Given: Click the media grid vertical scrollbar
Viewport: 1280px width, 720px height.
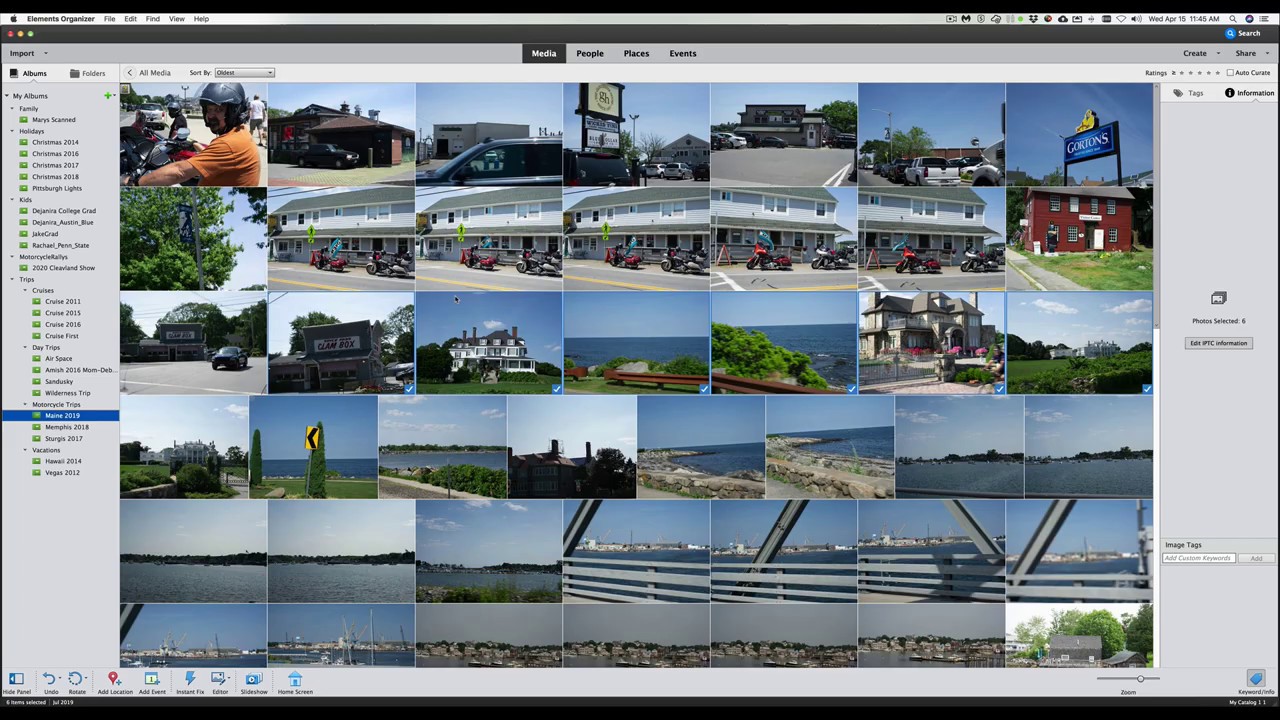Looking at the screenshot, I should [1156, 205].
